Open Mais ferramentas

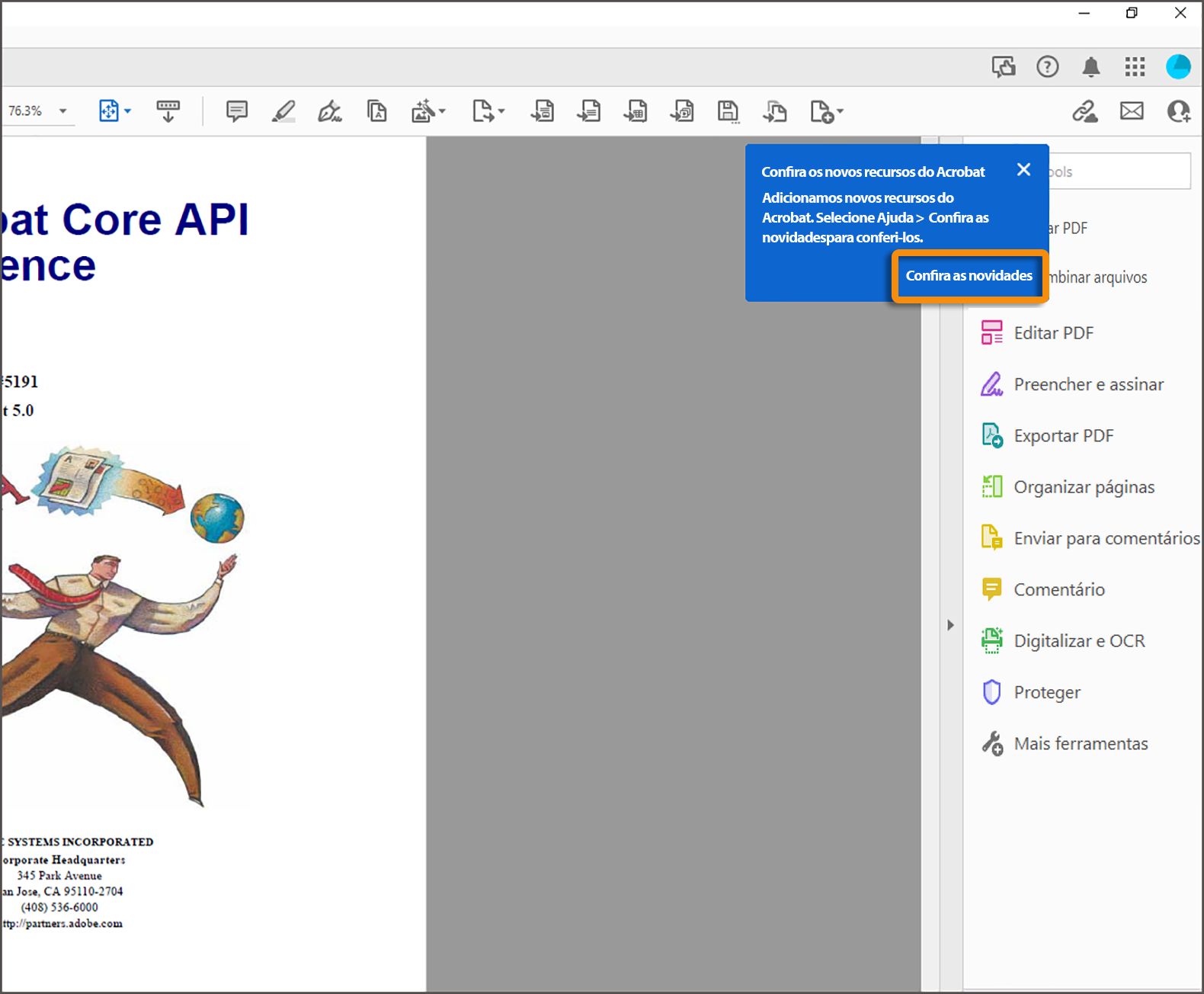1081,744
